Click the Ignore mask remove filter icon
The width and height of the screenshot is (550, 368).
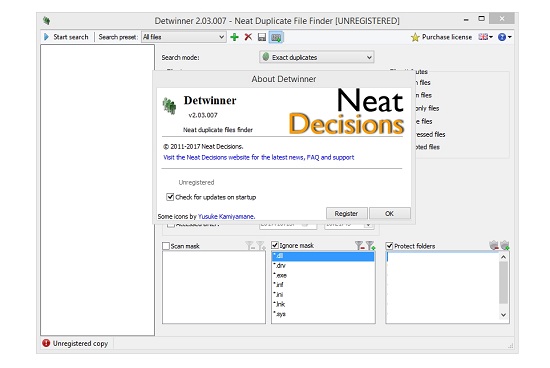[x=359, y=245]
